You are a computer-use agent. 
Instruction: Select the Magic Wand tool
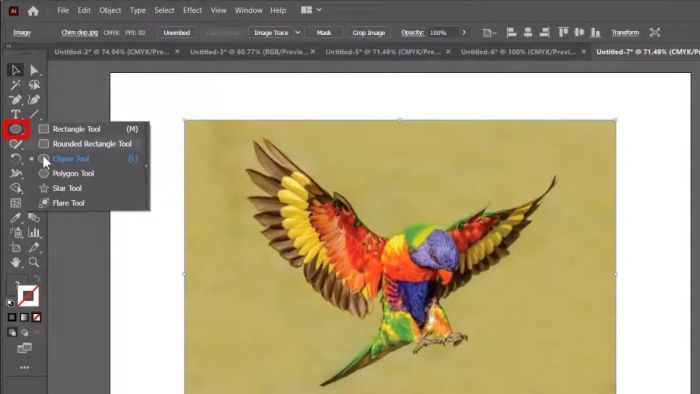pos(15,85)
